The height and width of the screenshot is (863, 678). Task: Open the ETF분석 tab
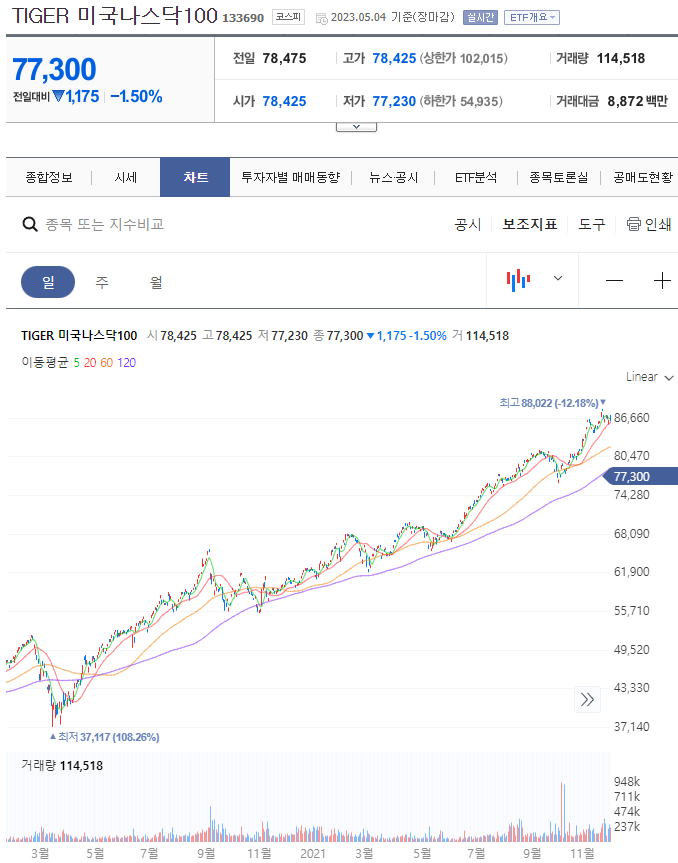(x=476, y=177)
